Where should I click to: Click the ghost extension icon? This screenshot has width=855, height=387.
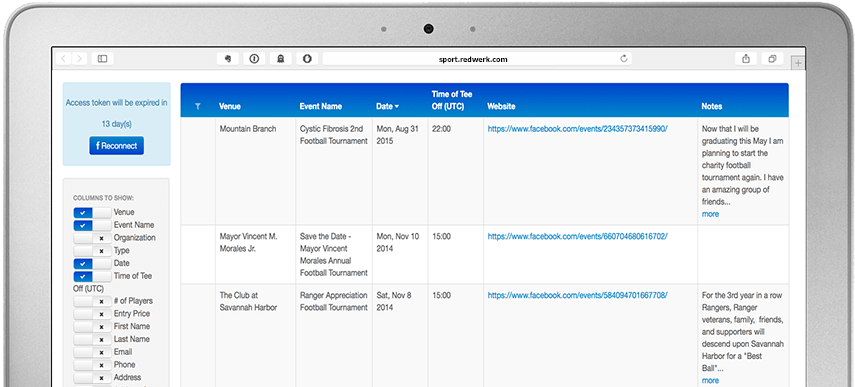click(x=281, y=59)
